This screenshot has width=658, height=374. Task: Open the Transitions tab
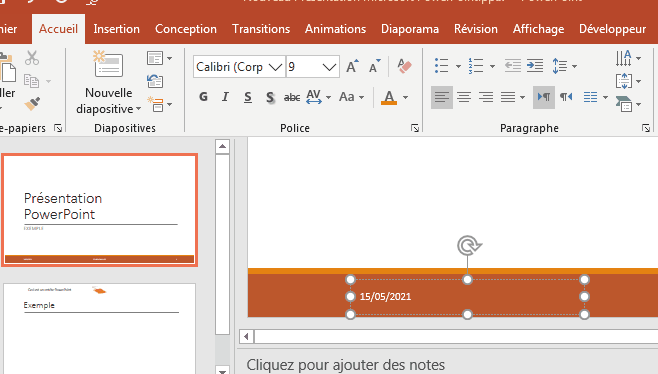tap(261, 29)
